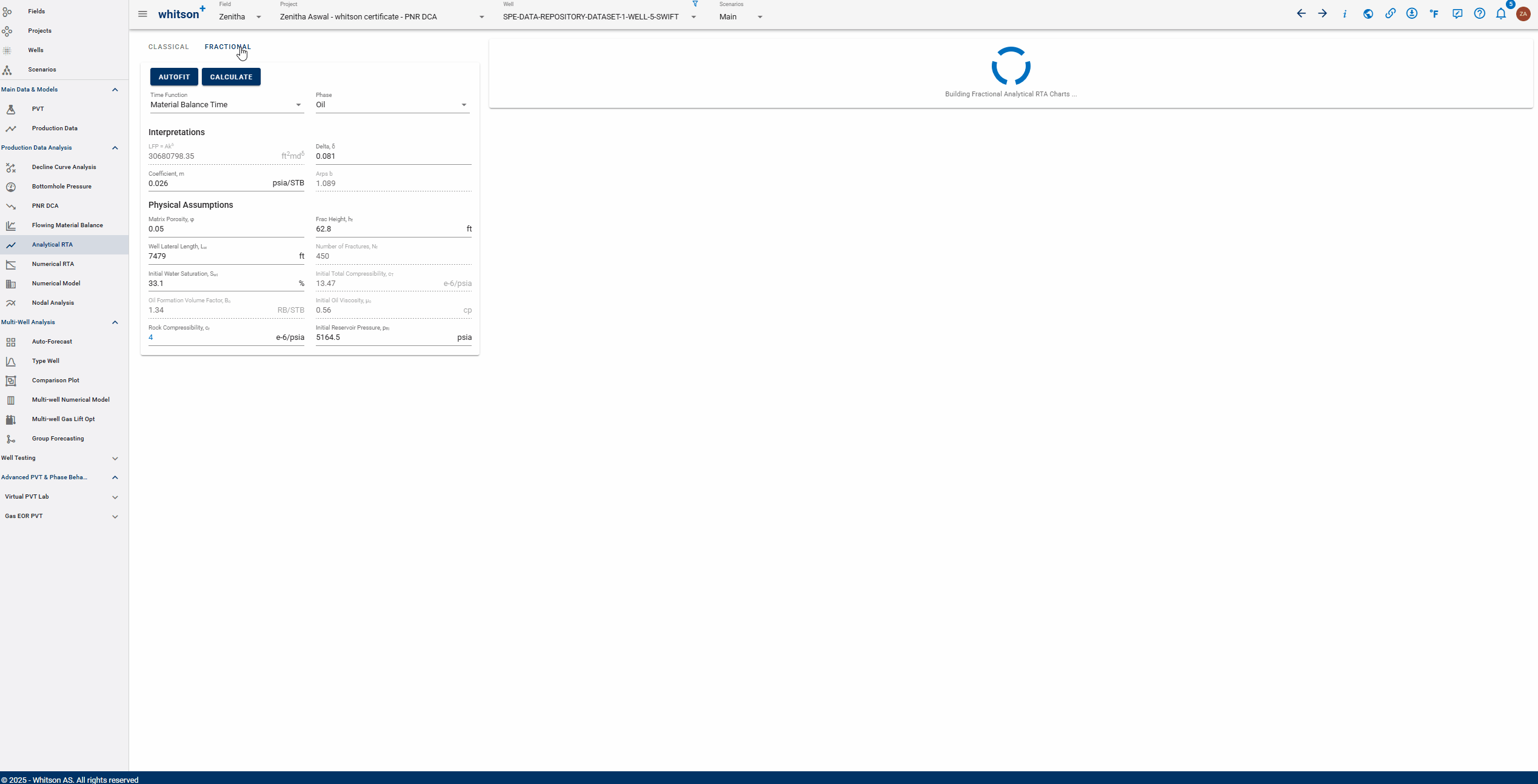Open Flowing Material Balance
This screenshot has width=1538, height=784.
click(x=64, y=225)
